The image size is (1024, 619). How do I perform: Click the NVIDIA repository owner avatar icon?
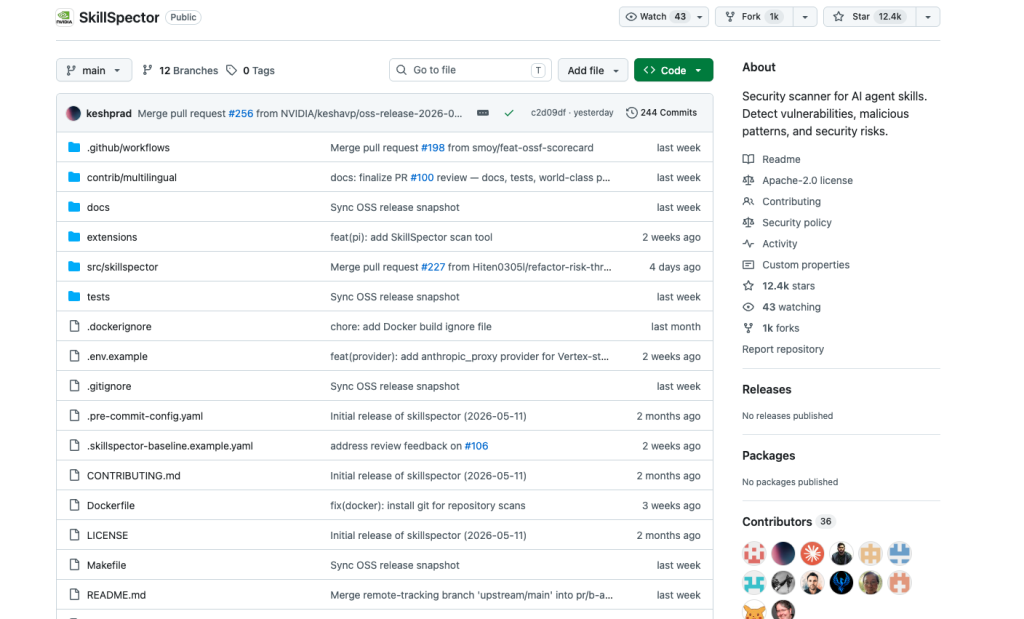(x=64, y=17)
